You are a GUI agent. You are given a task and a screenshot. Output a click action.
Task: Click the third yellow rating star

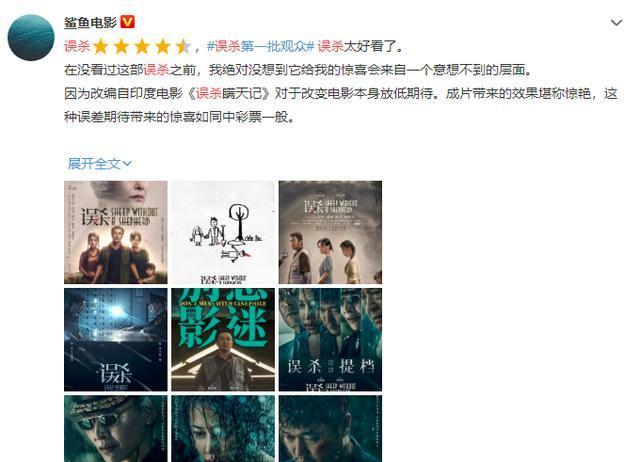click(x=142, y=47)
